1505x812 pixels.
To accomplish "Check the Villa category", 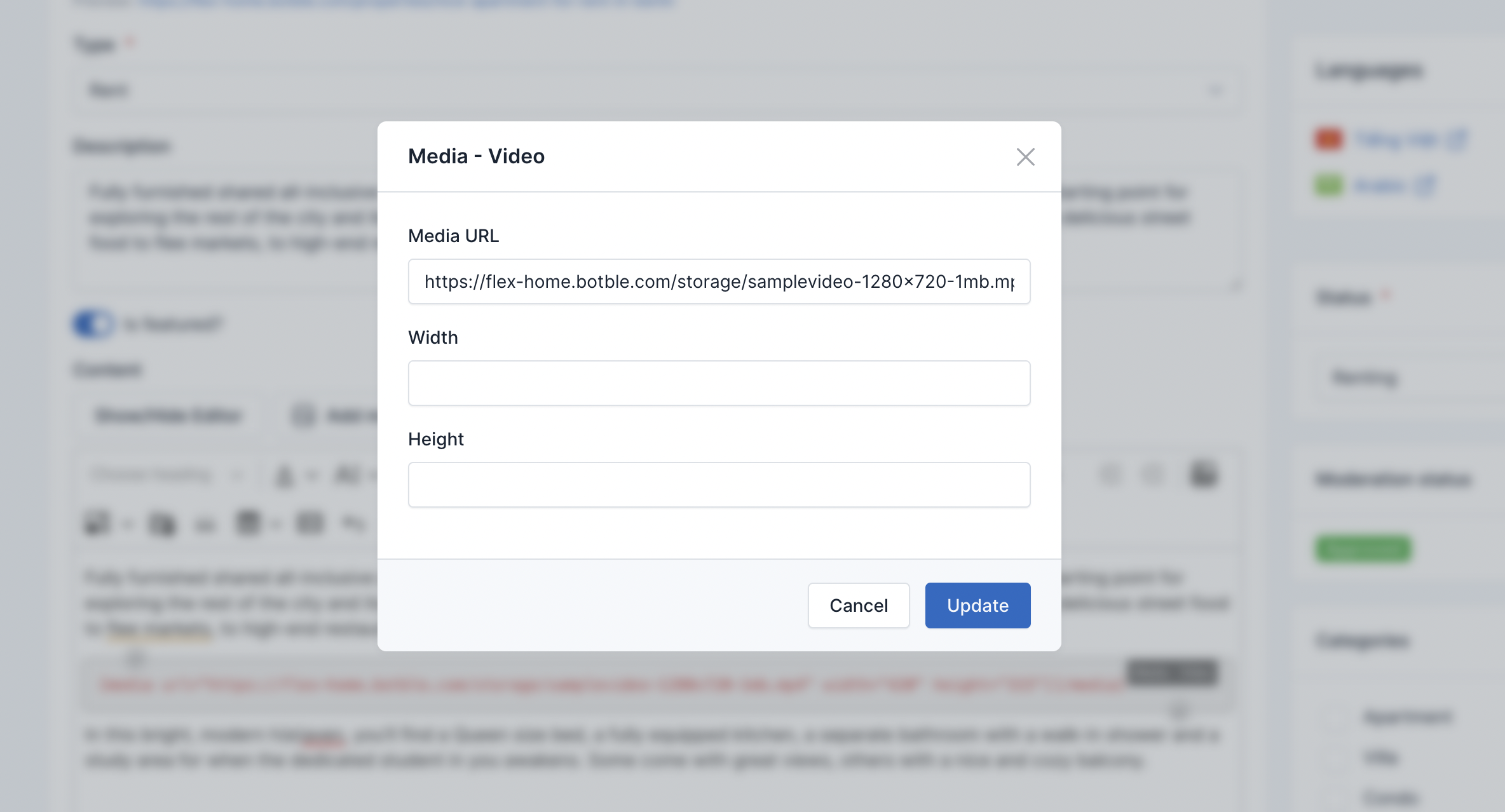I will pyautogui.click(x=1339, y=757).
